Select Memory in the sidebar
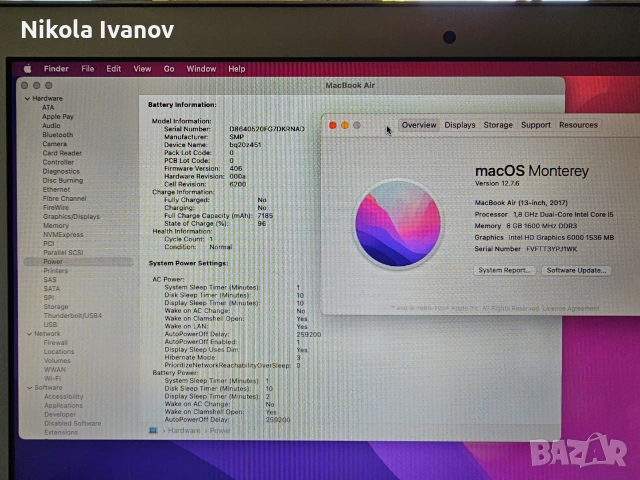This screenshot has width=640, height=480. pyautogui.click(x=56, y=226)
